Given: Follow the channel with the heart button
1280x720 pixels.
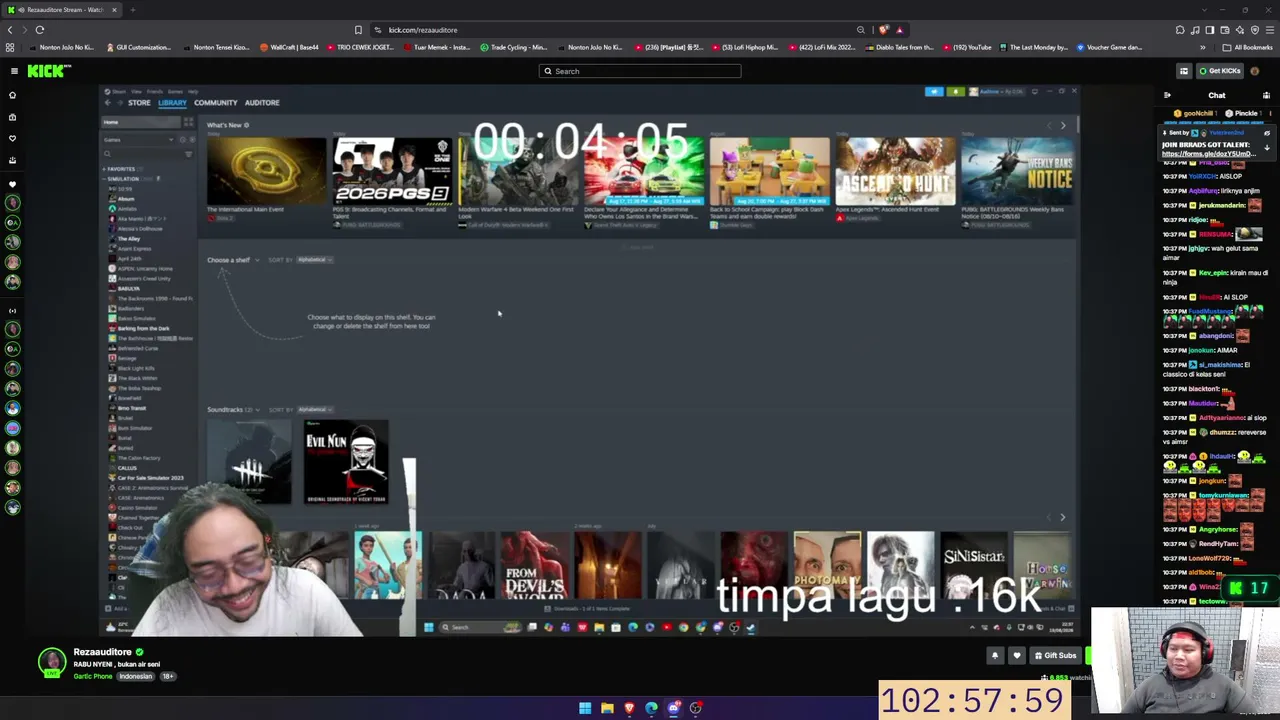Looking at the screenshot, I should pyautogui.click(x=1017, y=656).
